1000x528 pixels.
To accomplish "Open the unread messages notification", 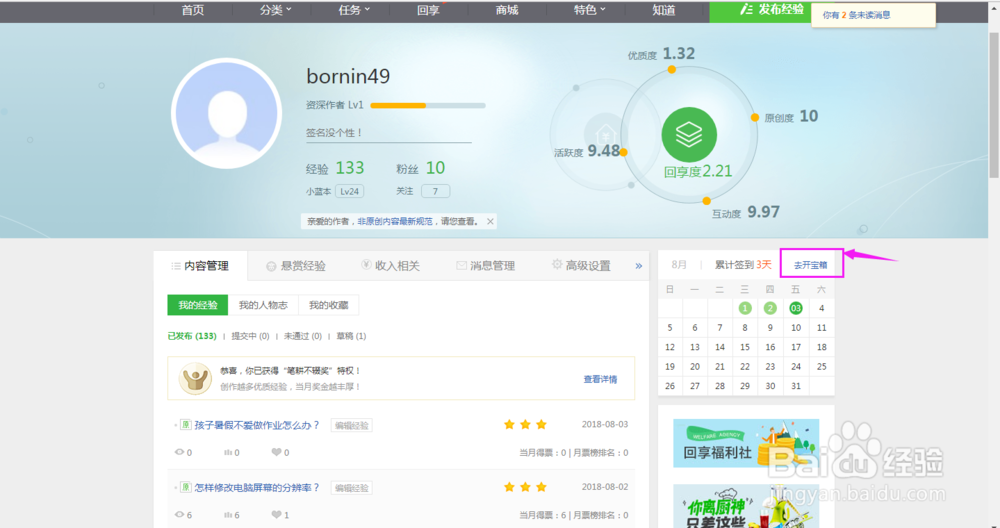I will point(873,15).
